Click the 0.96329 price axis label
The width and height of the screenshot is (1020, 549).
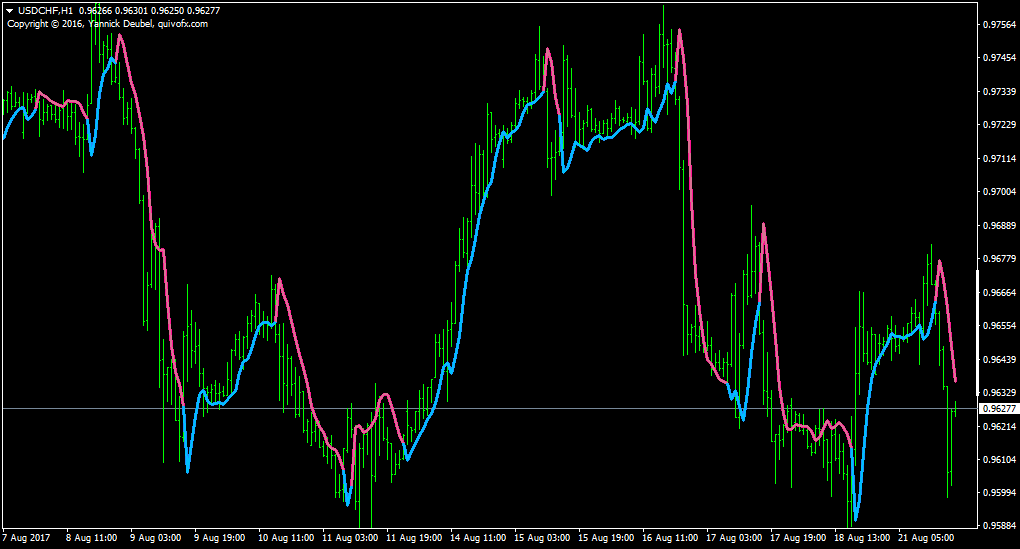[999, 393]
